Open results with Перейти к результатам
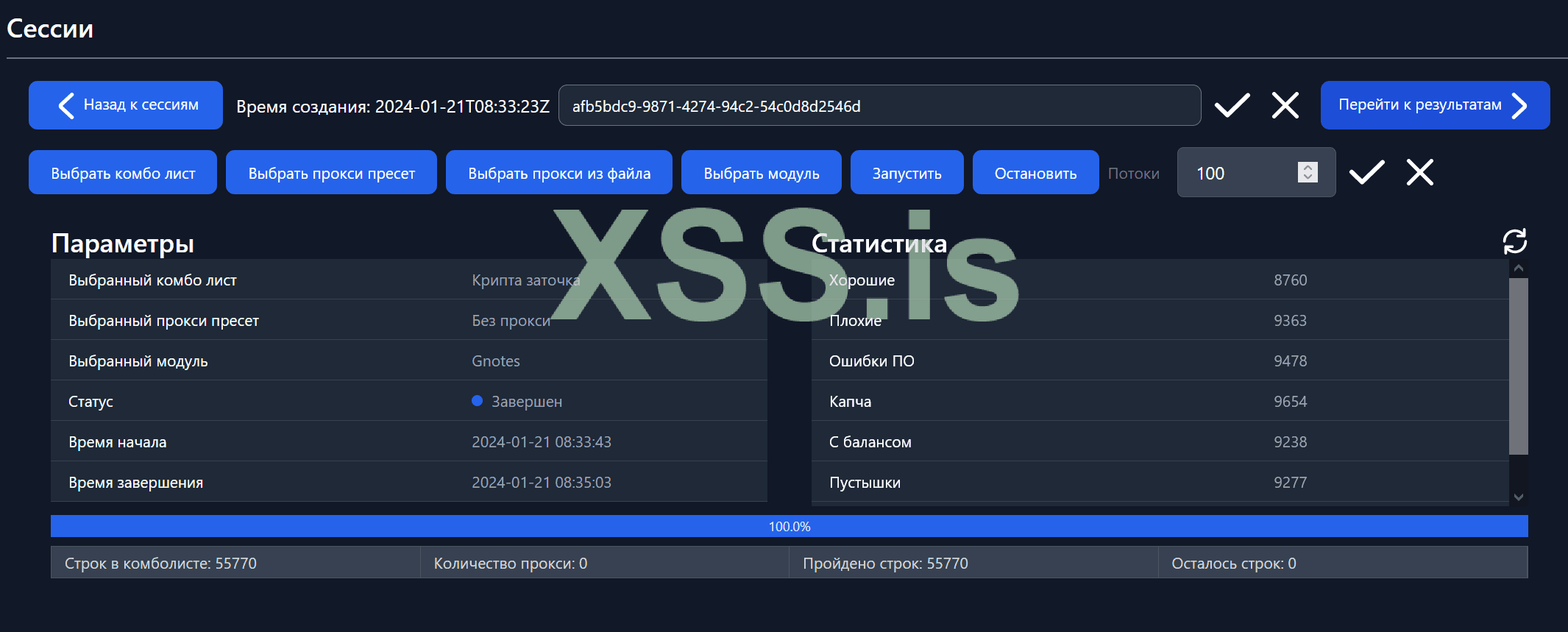 (x=1435, y=105)
